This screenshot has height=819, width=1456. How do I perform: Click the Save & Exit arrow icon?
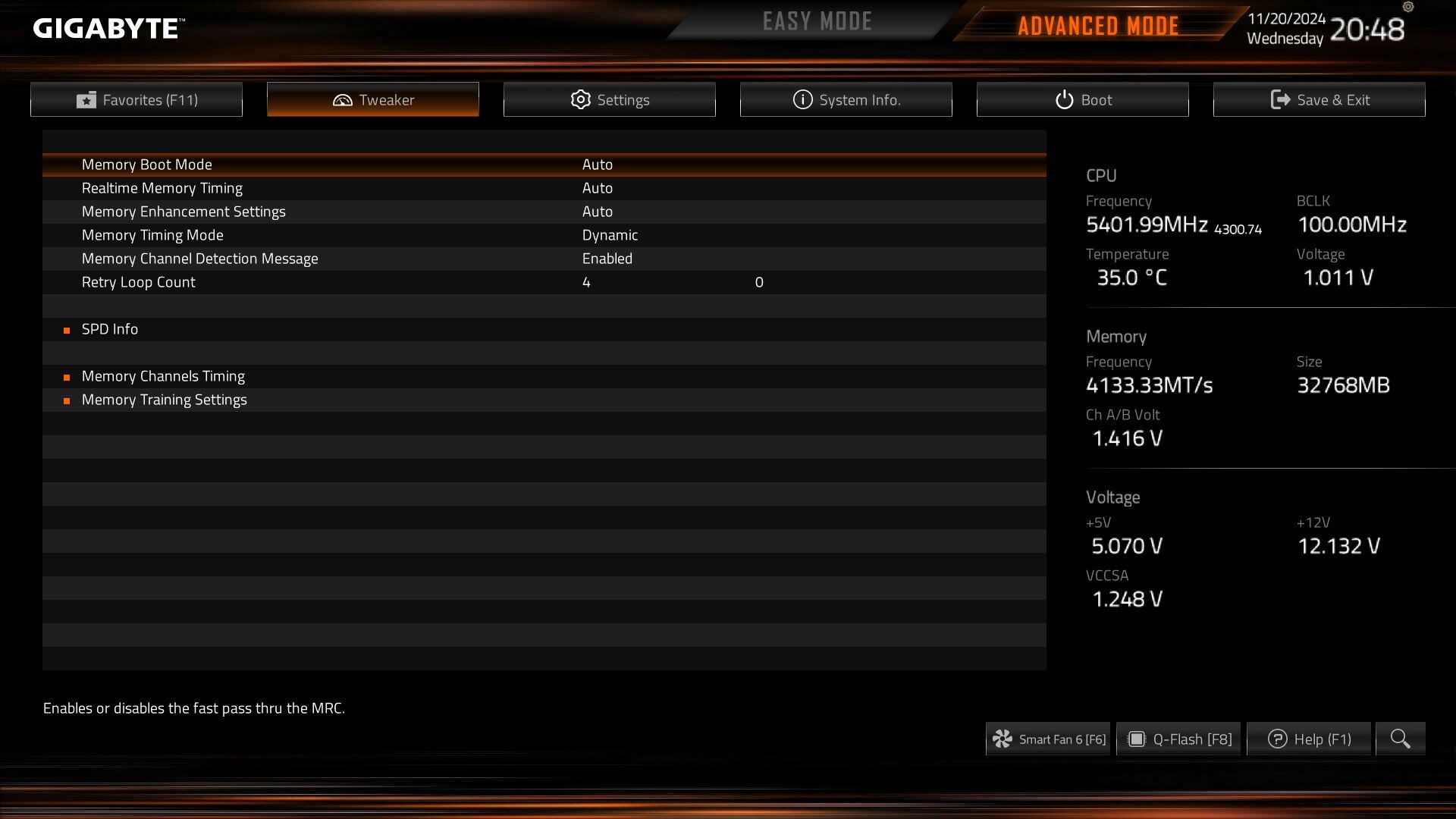(1280, 99)
